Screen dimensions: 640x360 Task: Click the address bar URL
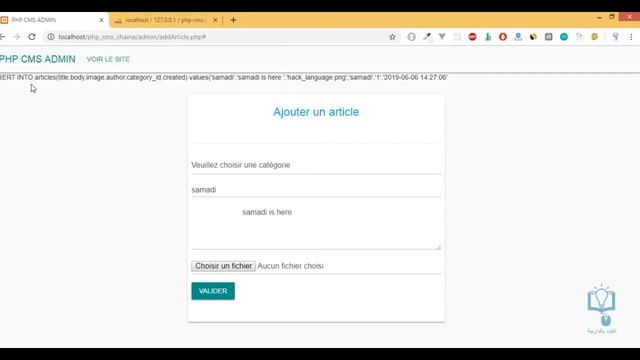pos(132,37)
